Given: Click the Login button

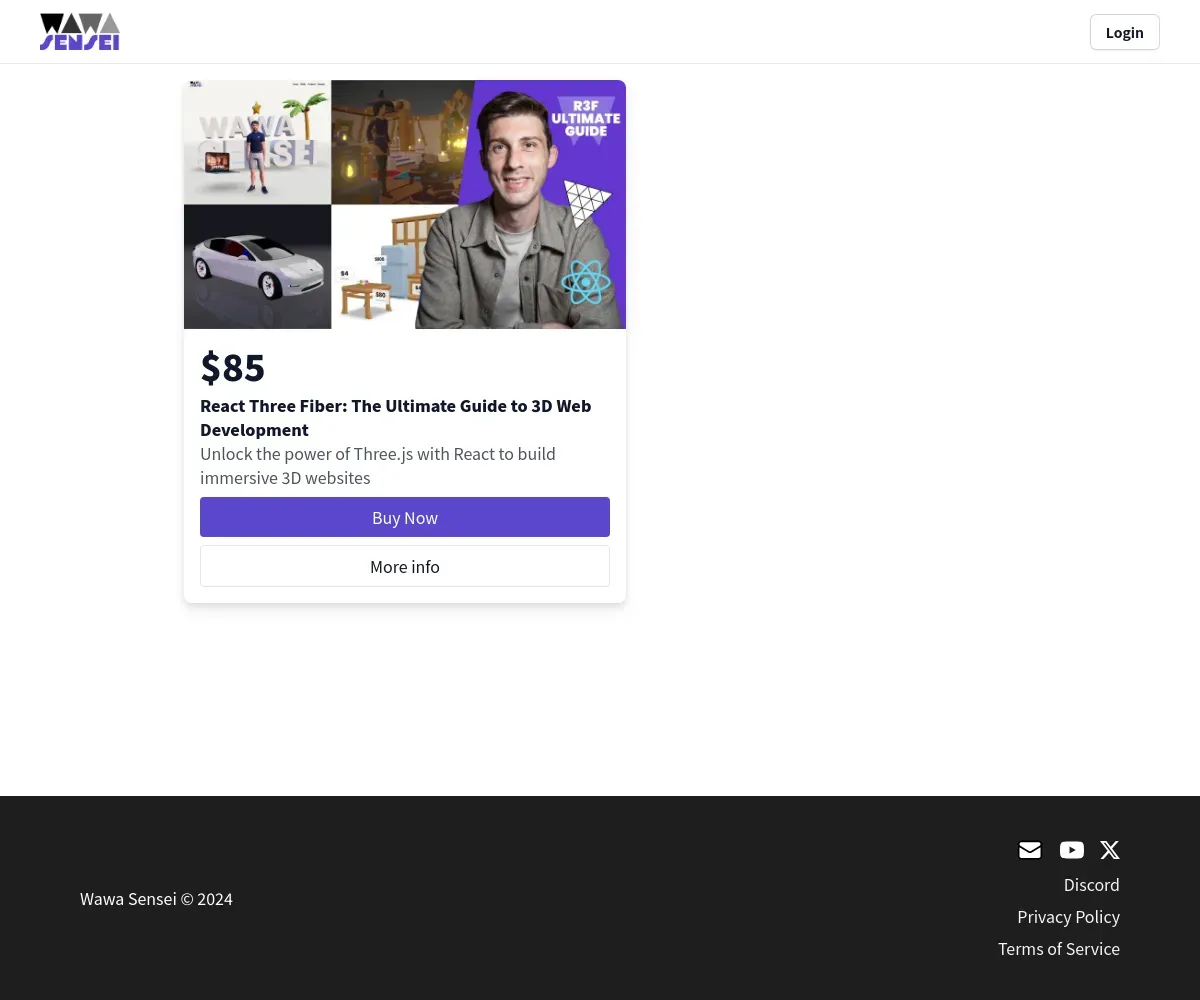Looking at the screenshot, I should click(x=1125, y=32).
